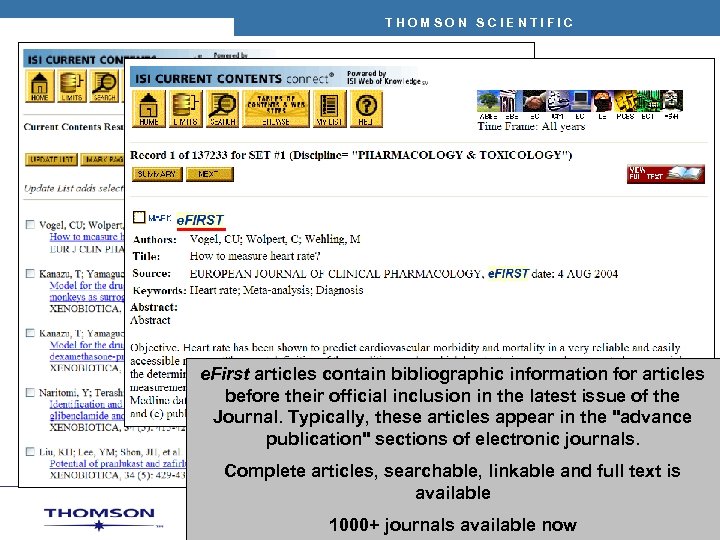The width and height of the screenshot is (720, 540).
Task: Click Mark Page button in back window
Action: 102,159
